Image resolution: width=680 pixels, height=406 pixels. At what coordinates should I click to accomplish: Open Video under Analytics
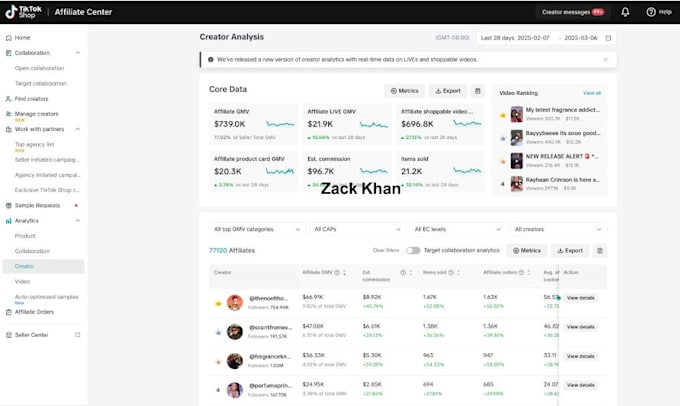point(22,282)
